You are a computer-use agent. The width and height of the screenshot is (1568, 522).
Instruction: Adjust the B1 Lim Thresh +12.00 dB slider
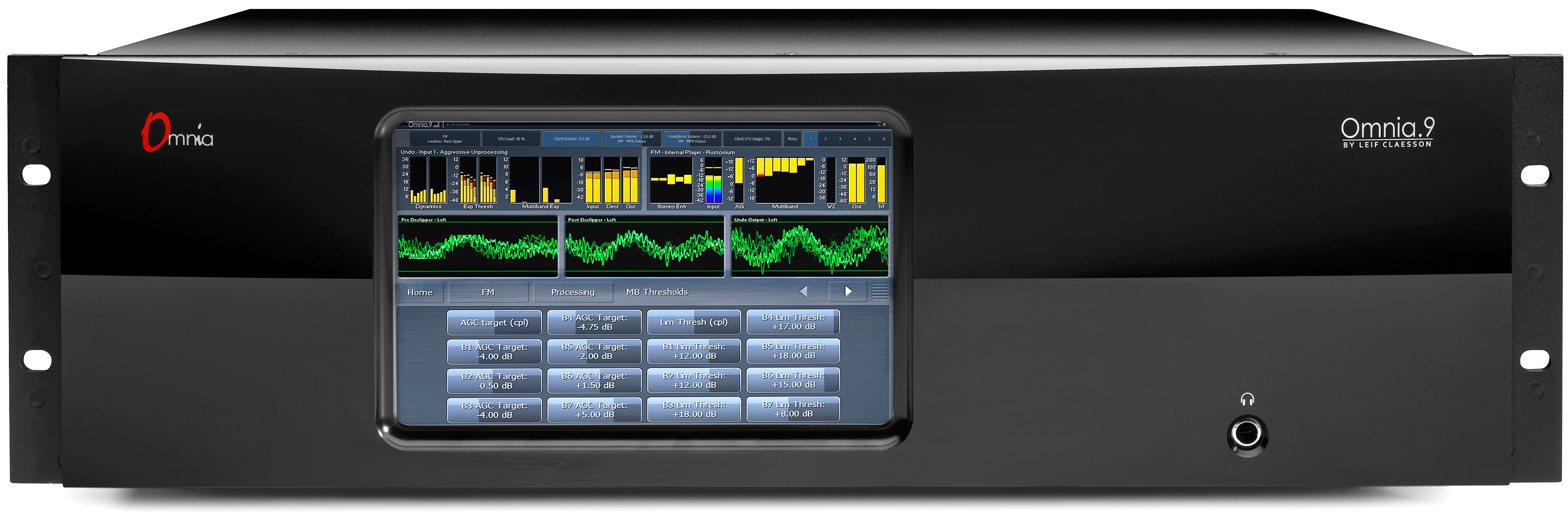[693, 351]
